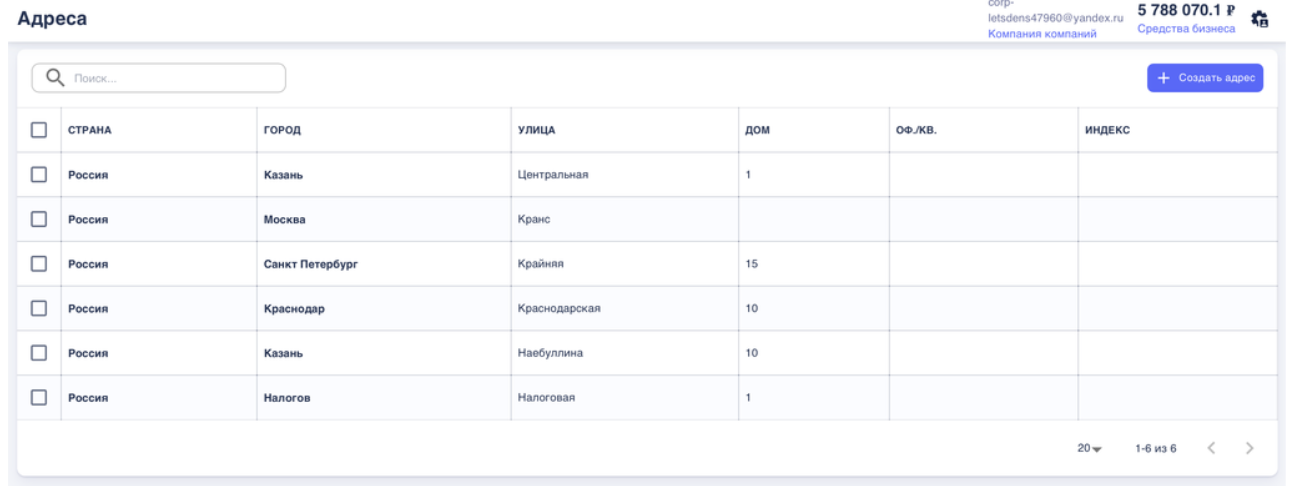Viewport: 1294px width, 486px height.
Task: Sort by the Улица column header
Action: (x=536, y=130)
